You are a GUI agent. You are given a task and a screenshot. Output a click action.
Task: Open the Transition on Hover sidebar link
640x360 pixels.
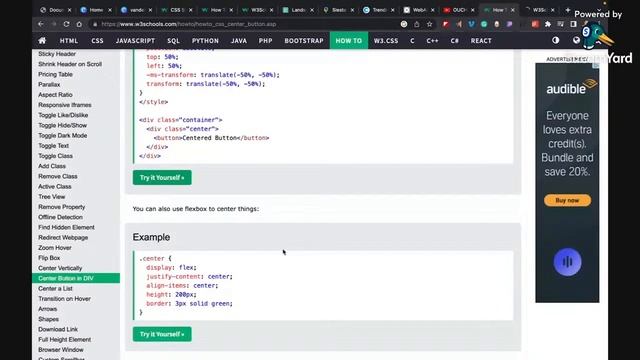coord(64,299)
